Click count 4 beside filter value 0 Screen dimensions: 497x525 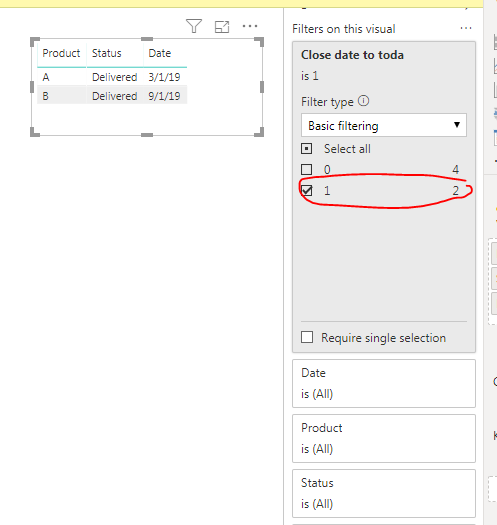(x=455, y=169)
